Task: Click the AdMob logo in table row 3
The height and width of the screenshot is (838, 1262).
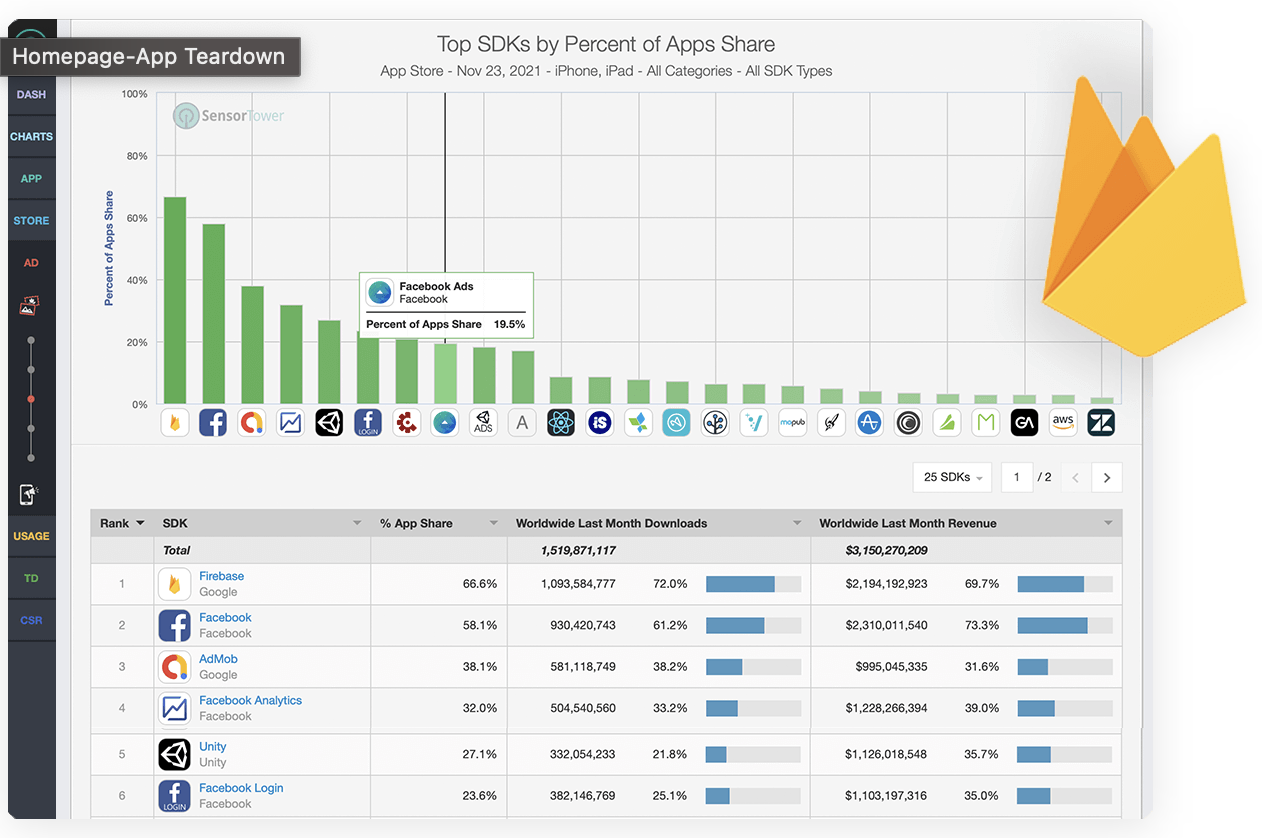Action: [174, 667]
